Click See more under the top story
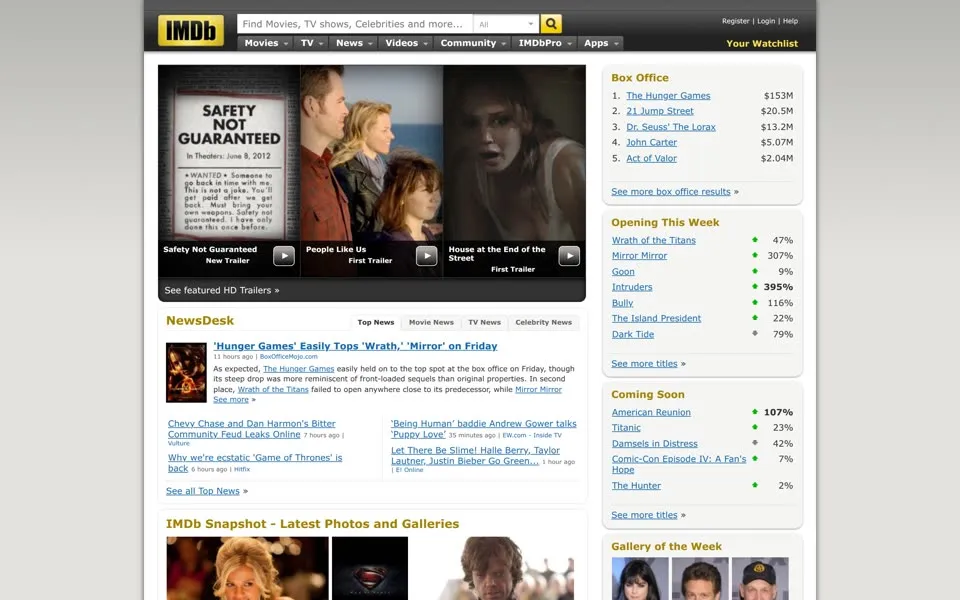Screen dimensions: 960x600 coord(231,399)
